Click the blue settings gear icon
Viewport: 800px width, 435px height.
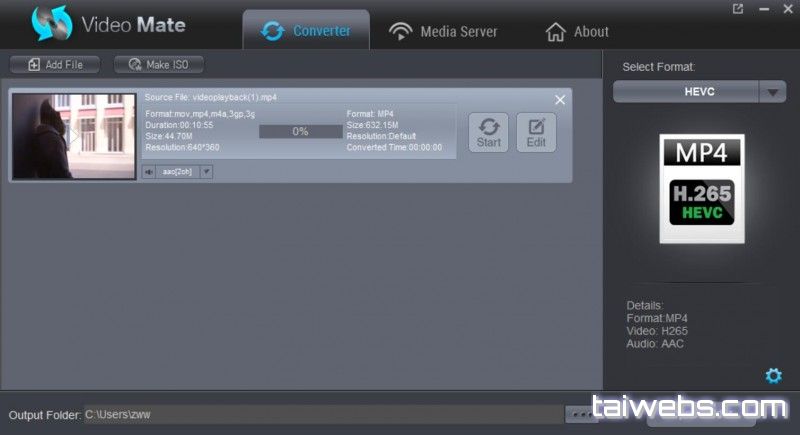point(773,376)
